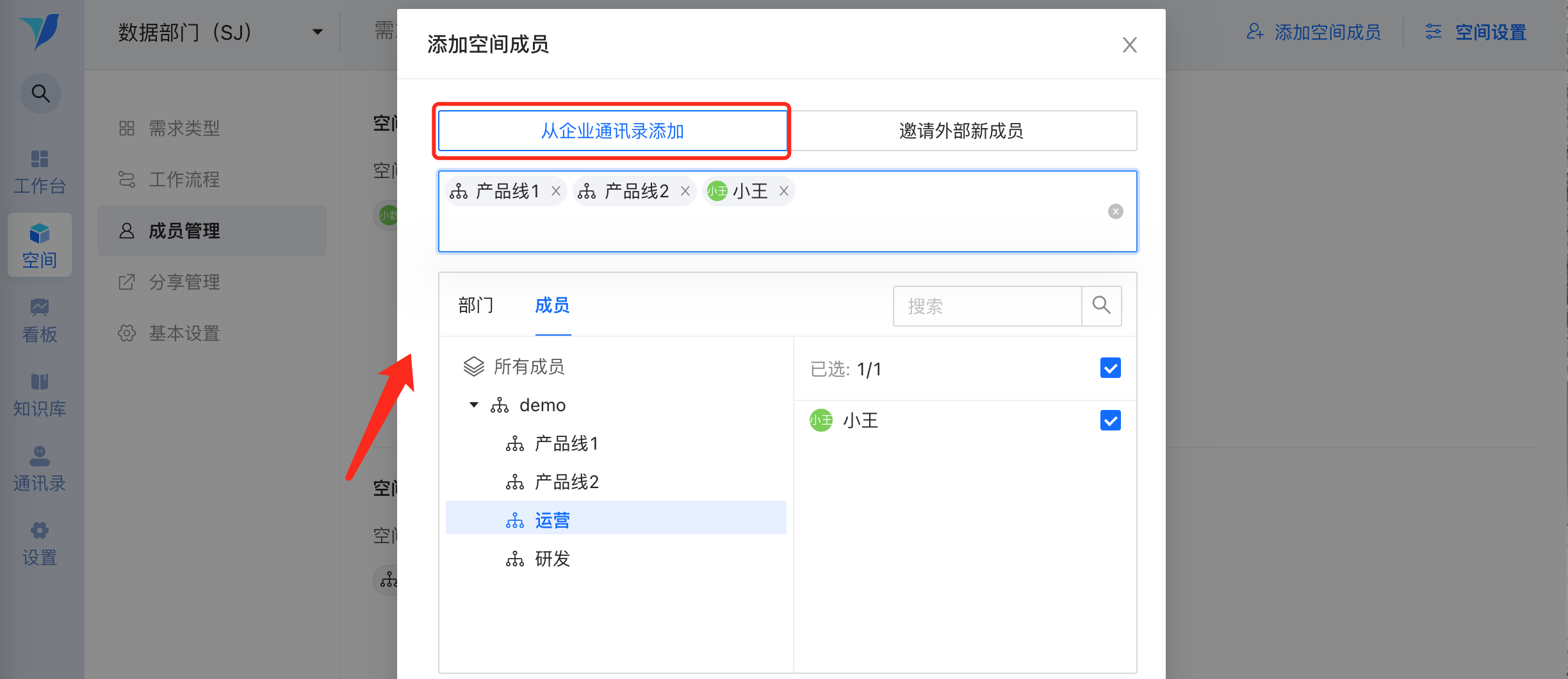This screenshot has width=1568, height=679.
Task: Open the 数据部门 (SJ) space dropdown
Action: click(x=317, y=32)
